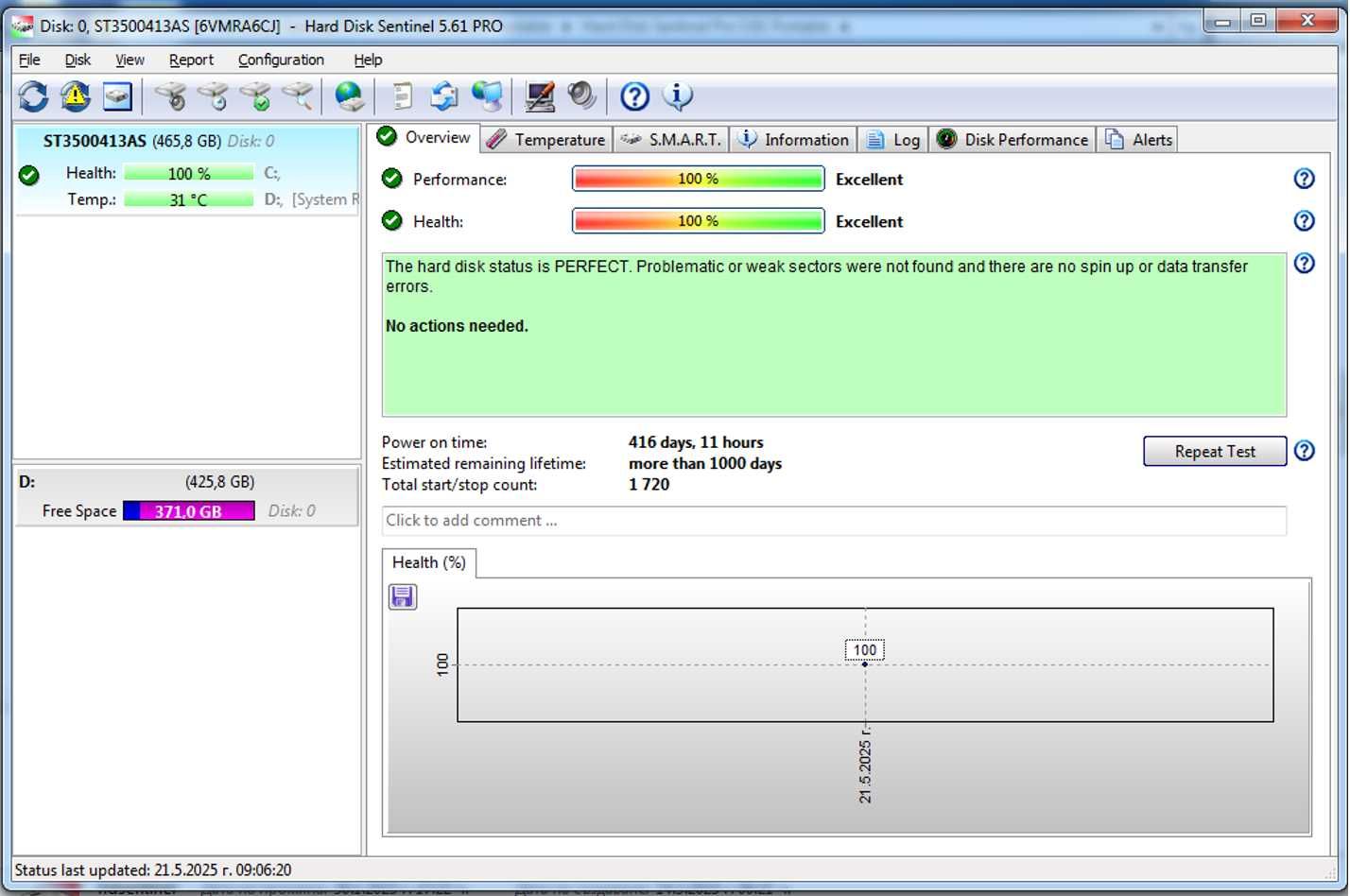The width and height of the screenshot is (1350, 896).
Task: Click the 'Disk: 0' label beside Free Space
Action: (292, 511)
